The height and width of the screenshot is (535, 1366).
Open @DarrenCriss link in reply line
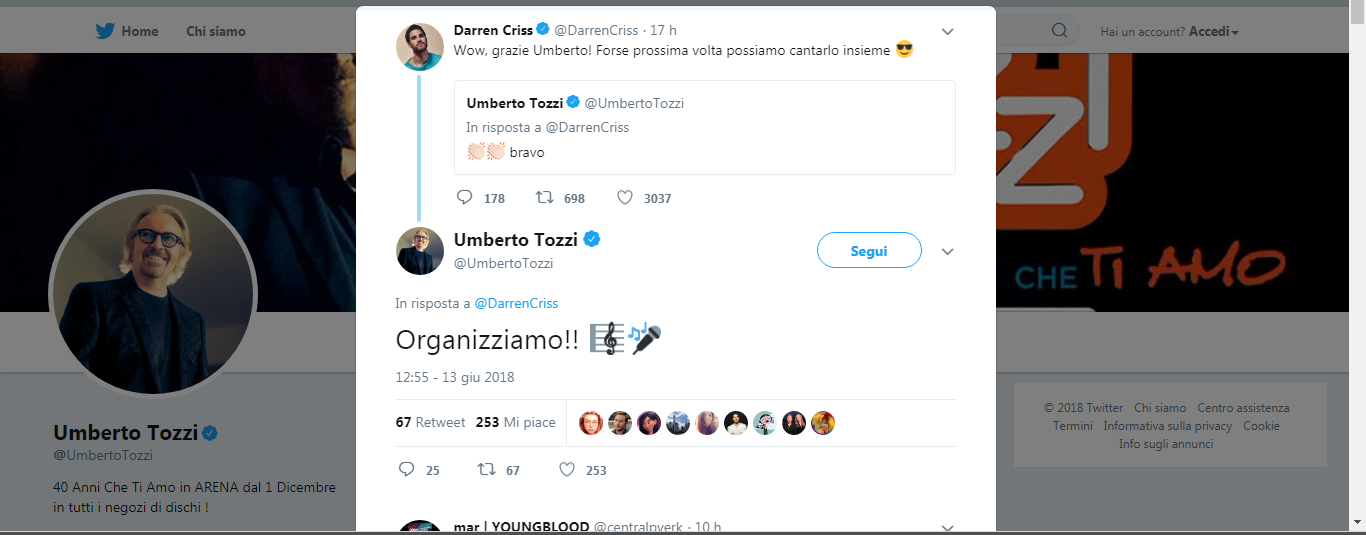[x=516, y=303]
